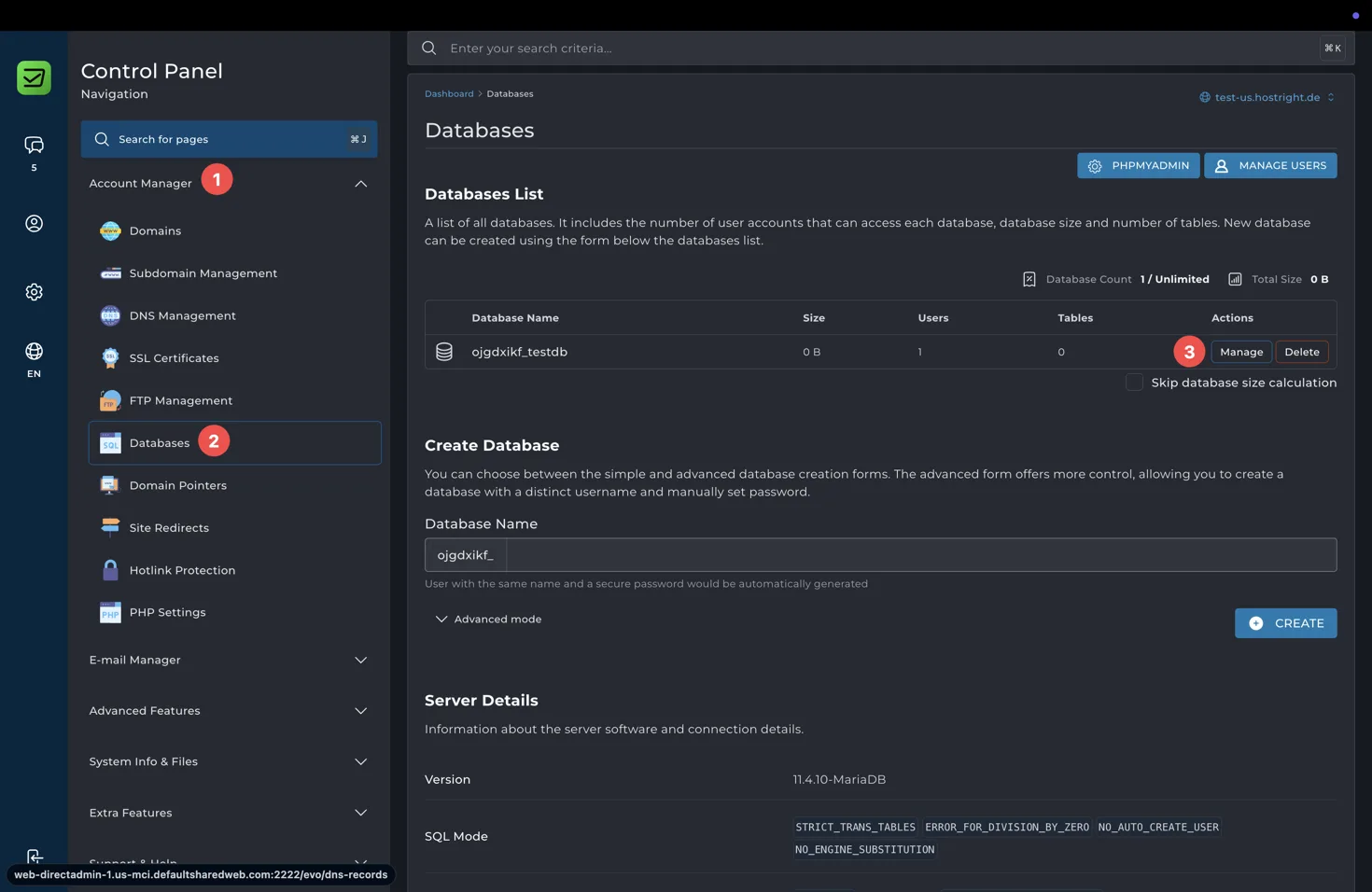
Task: Manage the ojgdxikf_testdb database
Action: tap(1241, 352)
